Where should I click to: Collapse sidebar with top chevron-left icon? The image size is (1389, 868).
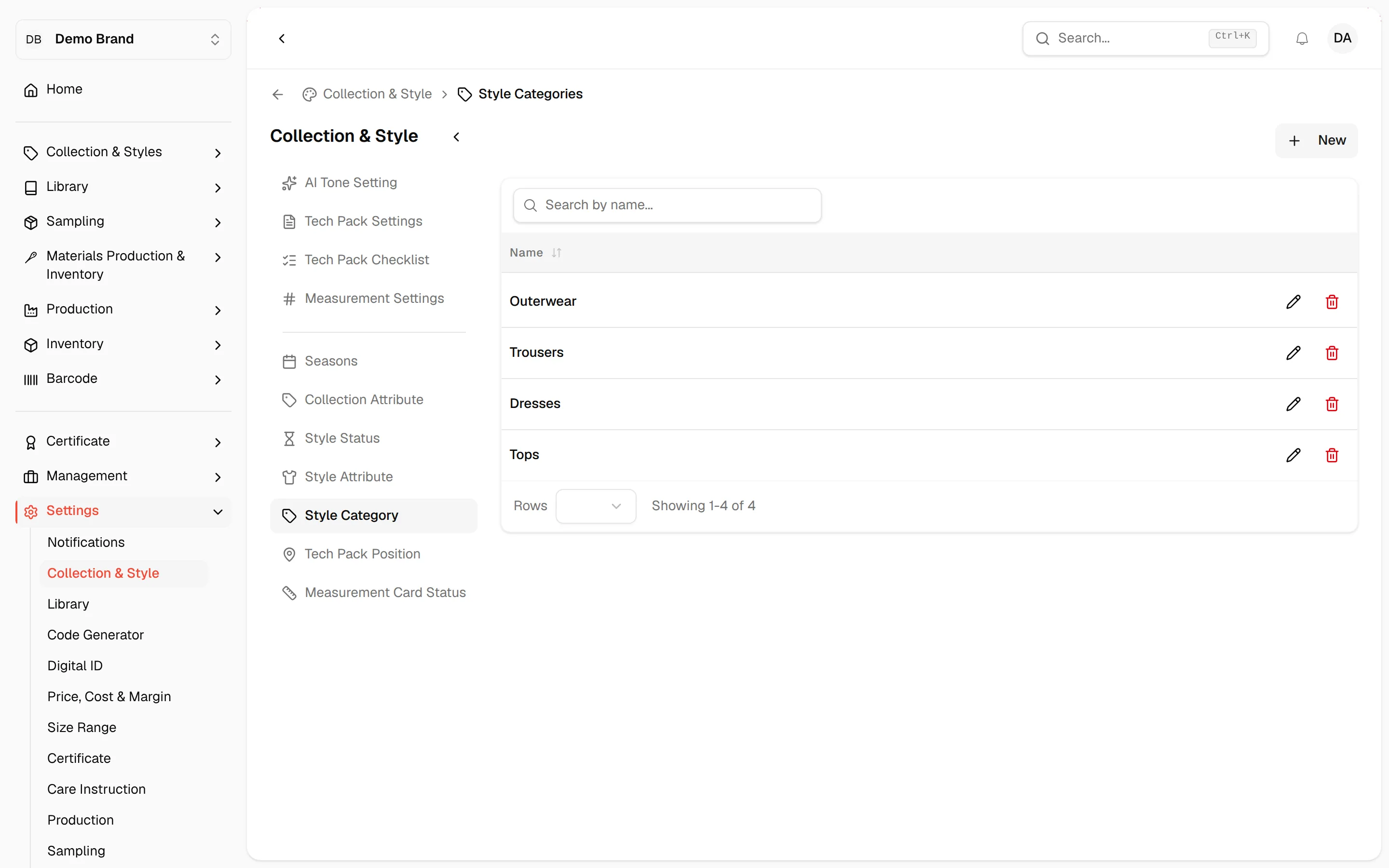[282, 39]
